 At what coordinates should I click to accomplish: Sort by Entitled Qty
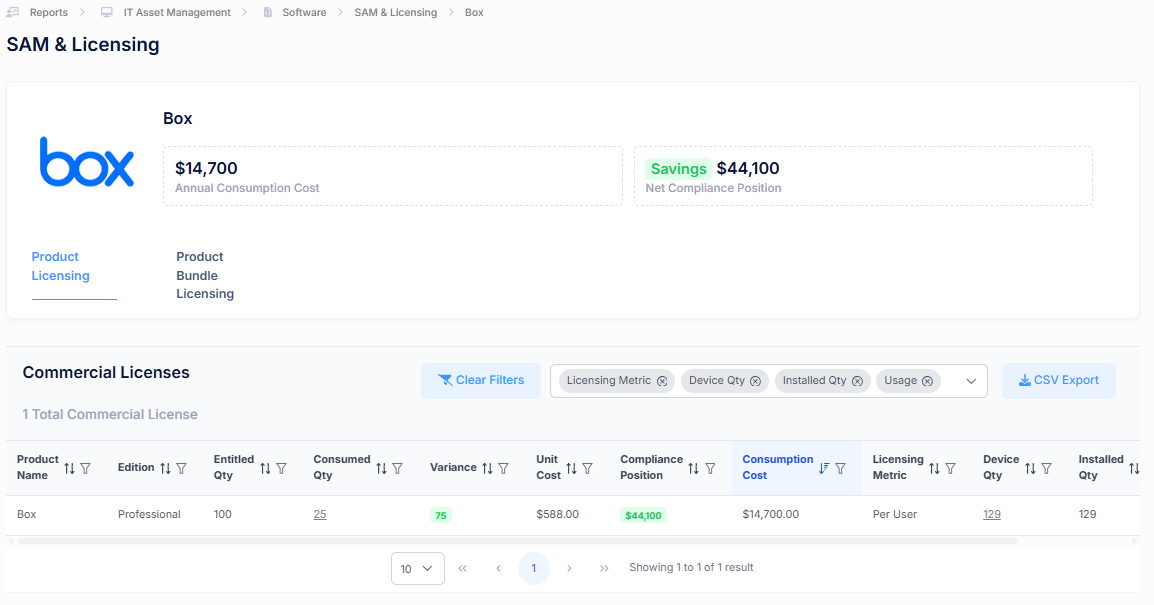(x=265, y=468)
